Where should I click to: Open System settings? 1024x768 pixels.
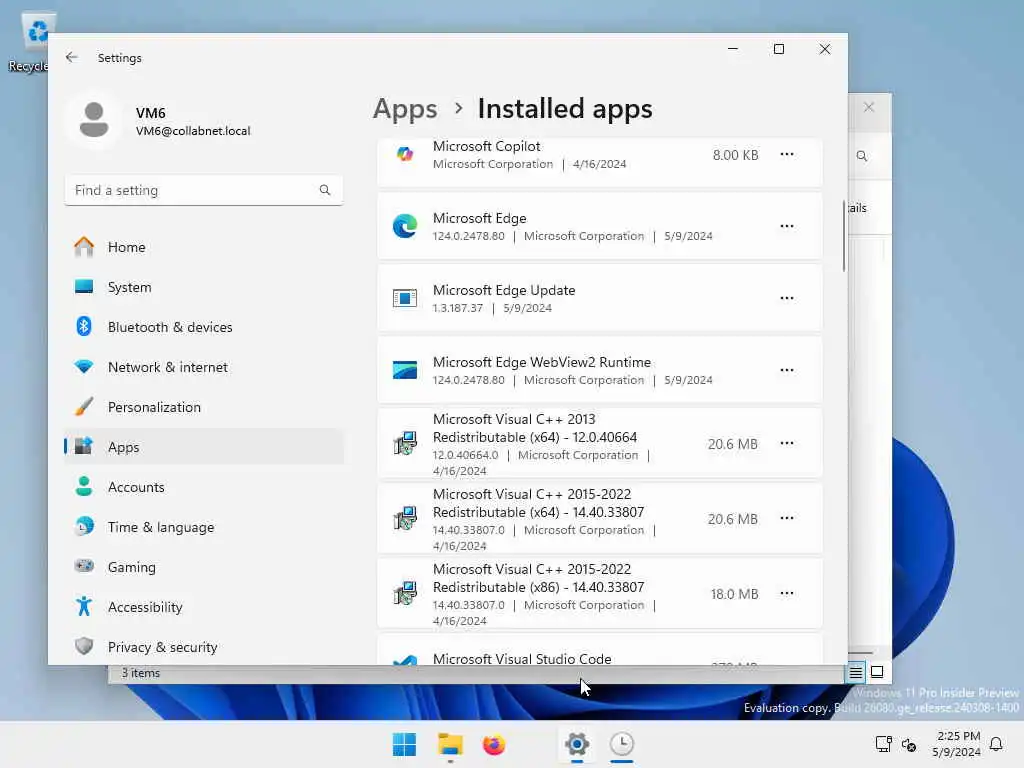204,287
